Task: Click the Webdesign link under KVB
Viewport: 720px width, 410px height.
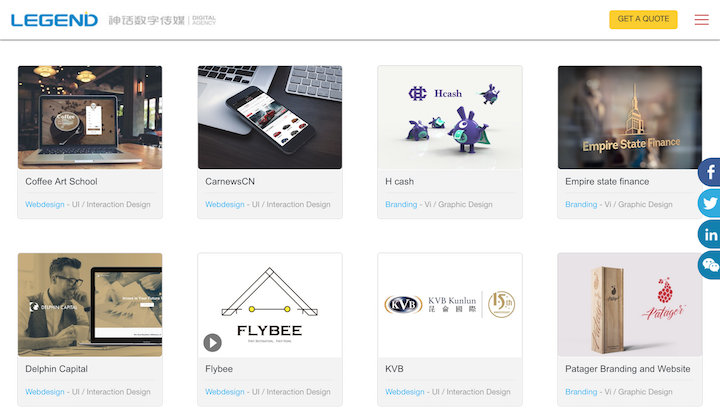Action: pos(405,392)
